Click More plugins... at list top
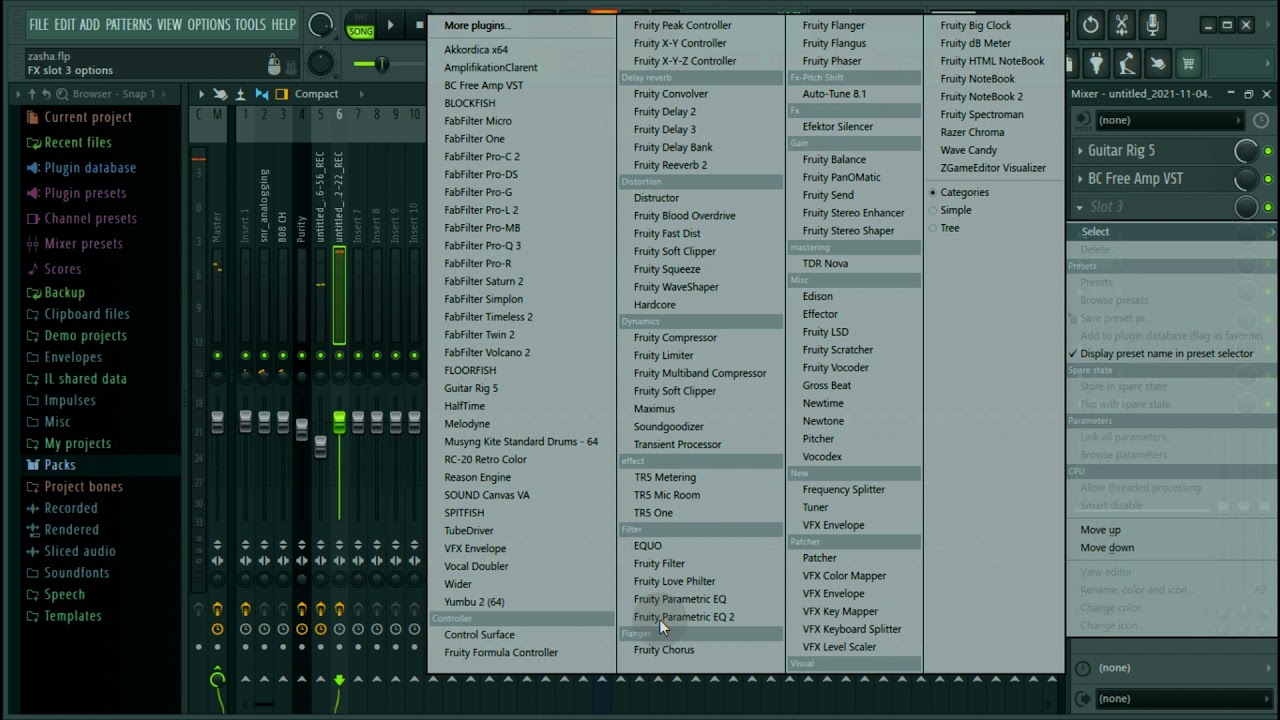 [x=477, y=26]
